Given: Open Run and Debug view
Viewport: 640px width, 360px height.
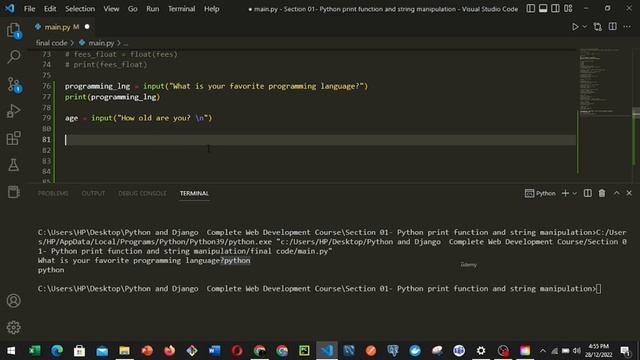Looking at the screenshot, I should click(13, 111).
